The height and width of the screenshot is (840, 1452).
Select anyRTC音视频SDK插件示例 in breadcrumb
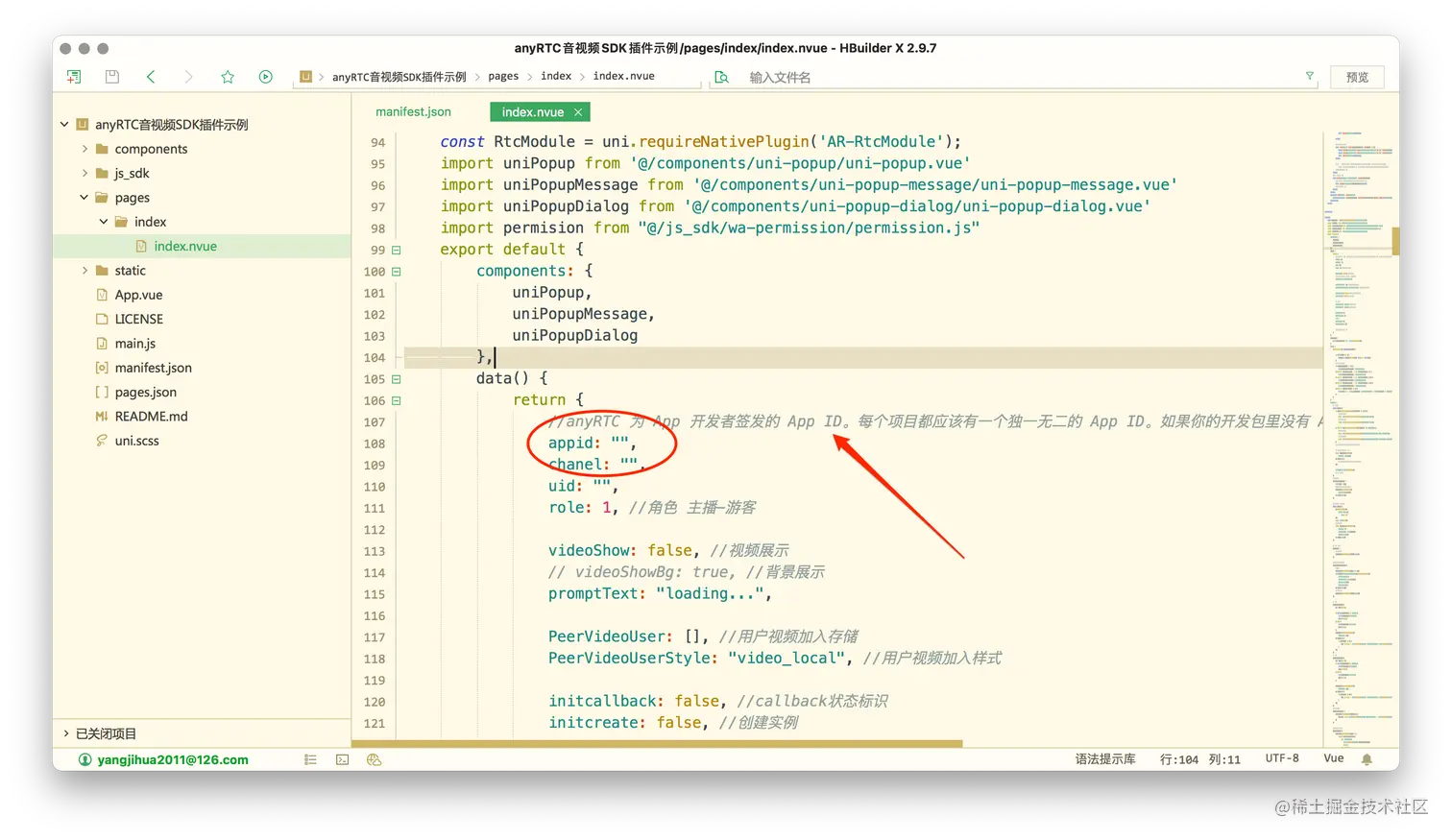399,77
